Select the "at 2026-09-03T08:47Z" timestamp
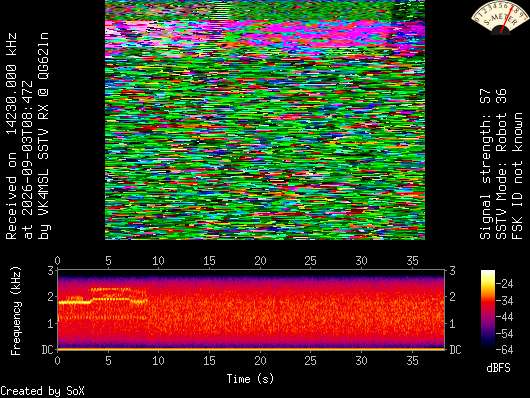Image resolution: width=530 pixels, height=398 pixels. click(28, 160)
